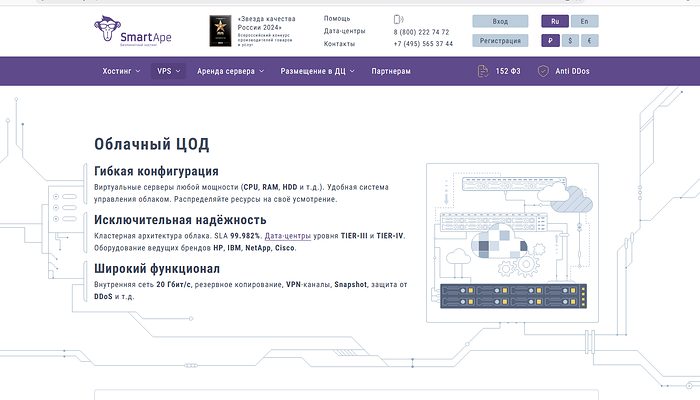Image resolution: width=700 pixels, height=400 pixels.
Task: Open the Контакты link
Action: click(x=339, y=44)
